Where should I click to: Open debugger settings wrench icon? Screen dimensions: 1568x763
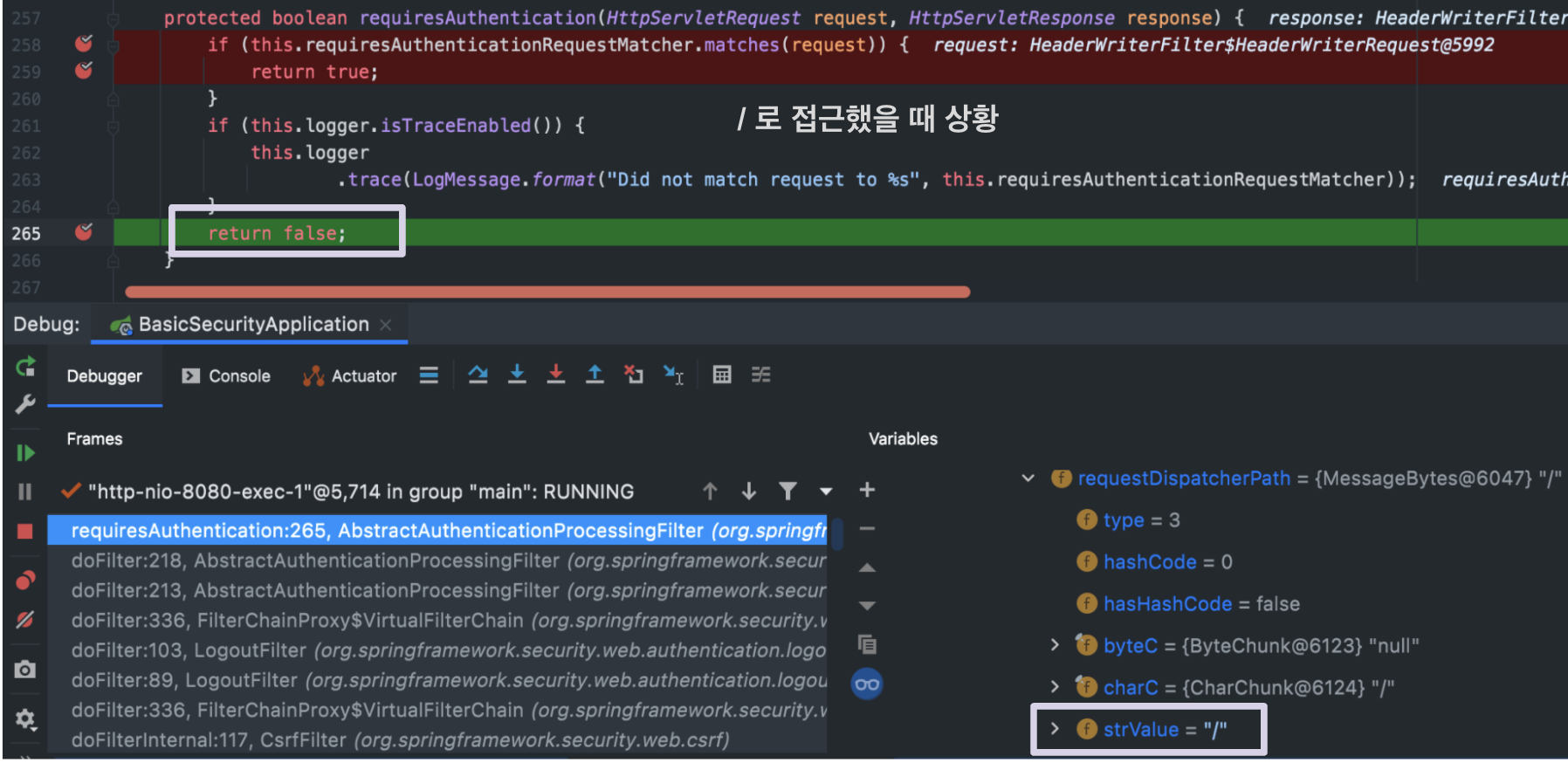[25, 404]
